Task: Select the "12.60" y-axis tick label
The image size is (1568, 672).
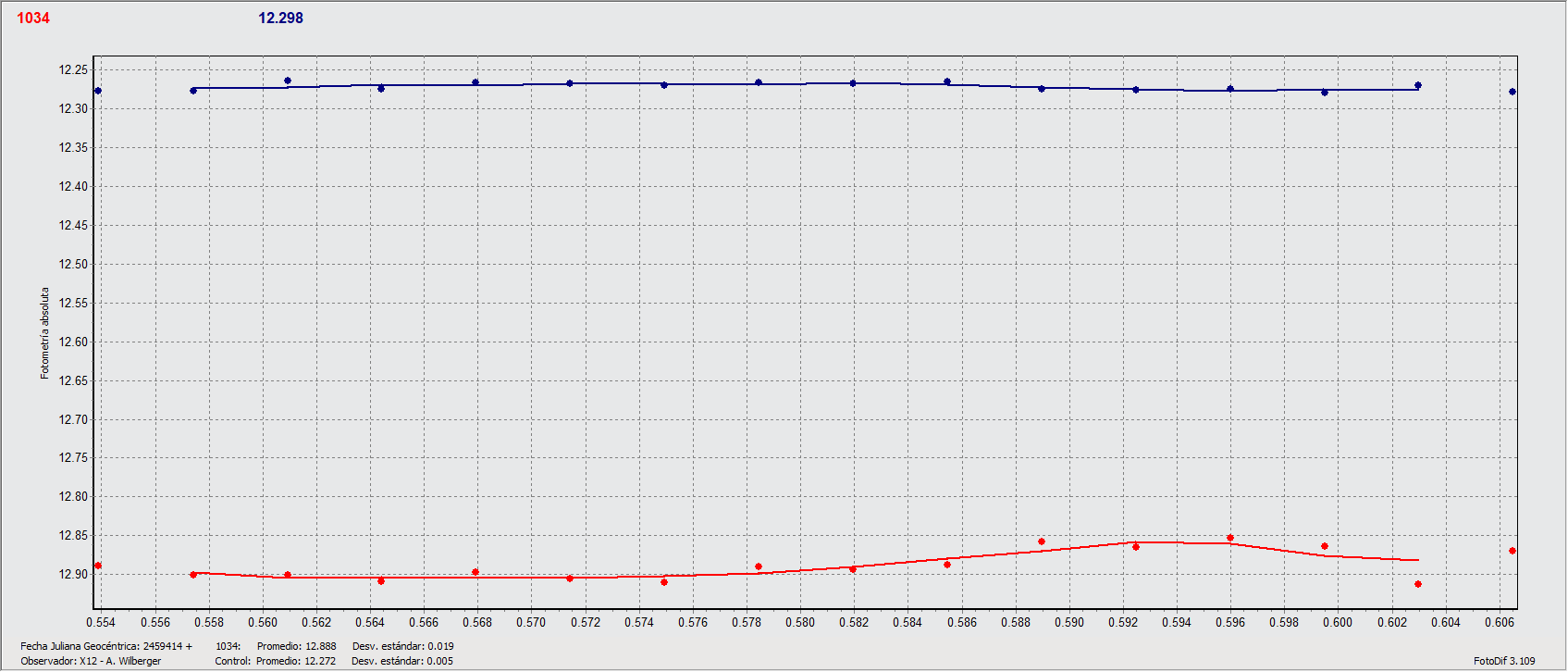Action: click(x=74, y=342)
